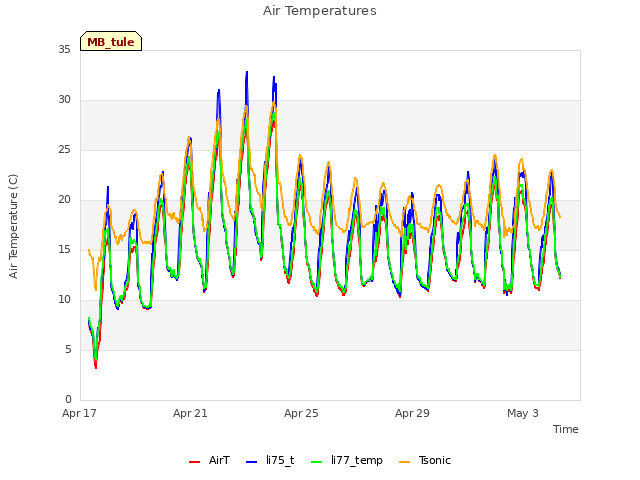Click the May 3 x-axis label

(x=523, y=413)
